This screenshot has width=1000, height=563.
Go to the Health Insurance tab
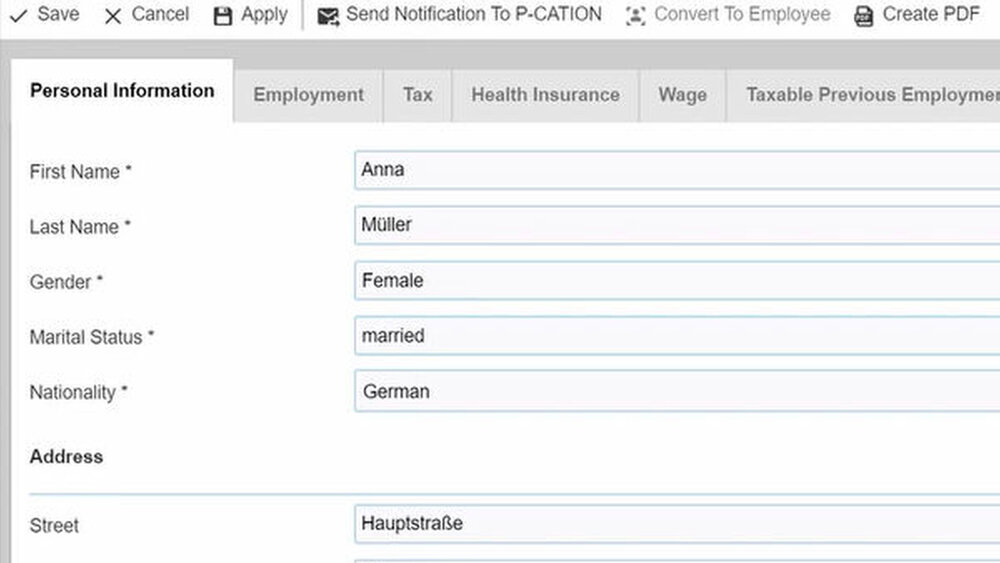coord(545,95)
